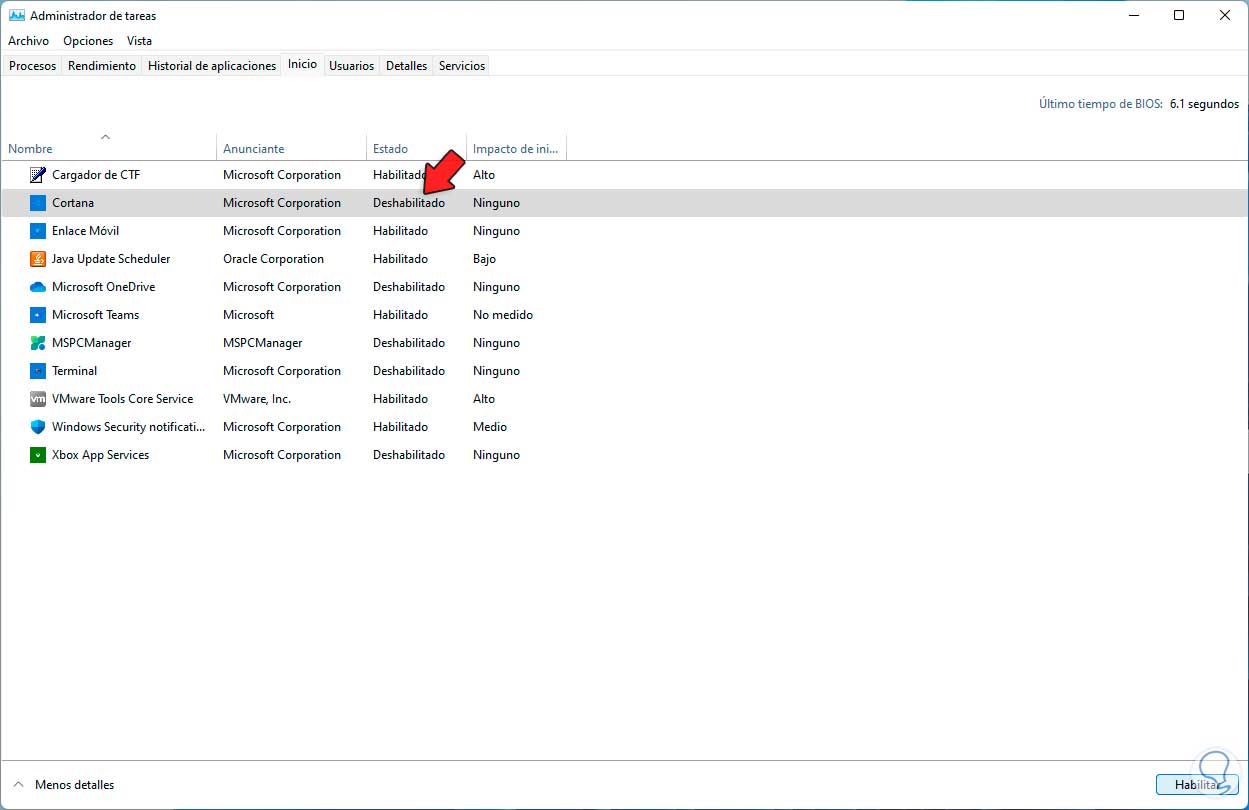Click Medio impact in Windows Security row

[x=490, y=427]
